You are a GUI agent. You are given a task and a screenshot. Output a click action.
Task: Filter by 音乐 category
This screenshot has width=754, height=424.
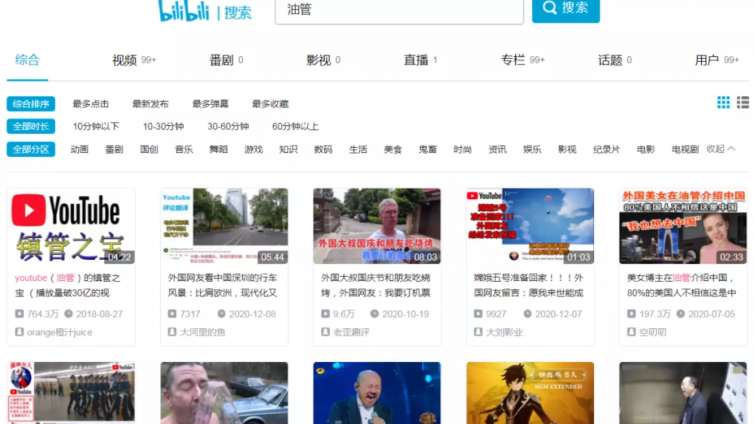coord(184,150)
